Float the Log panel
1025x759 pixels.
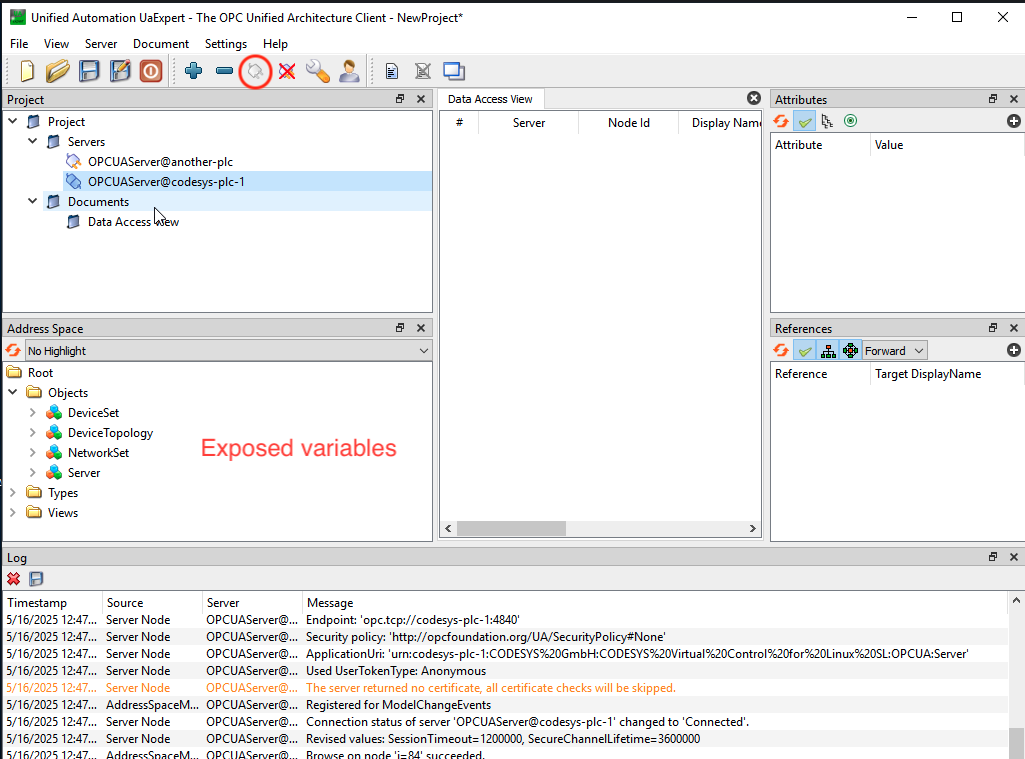click(993, 556)
